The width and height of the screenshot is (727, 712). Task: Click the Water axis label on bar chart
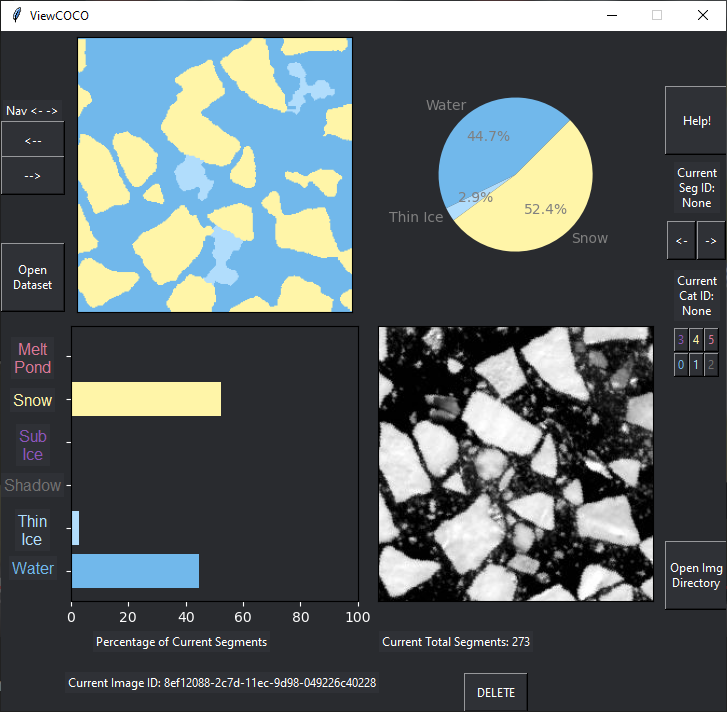(33, 568)
